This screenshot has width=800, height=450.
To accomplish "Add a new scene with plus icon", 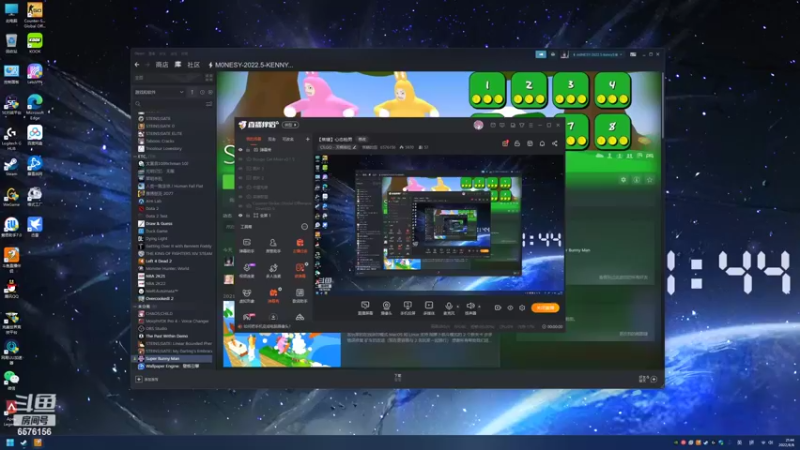I will pos(308,139).
